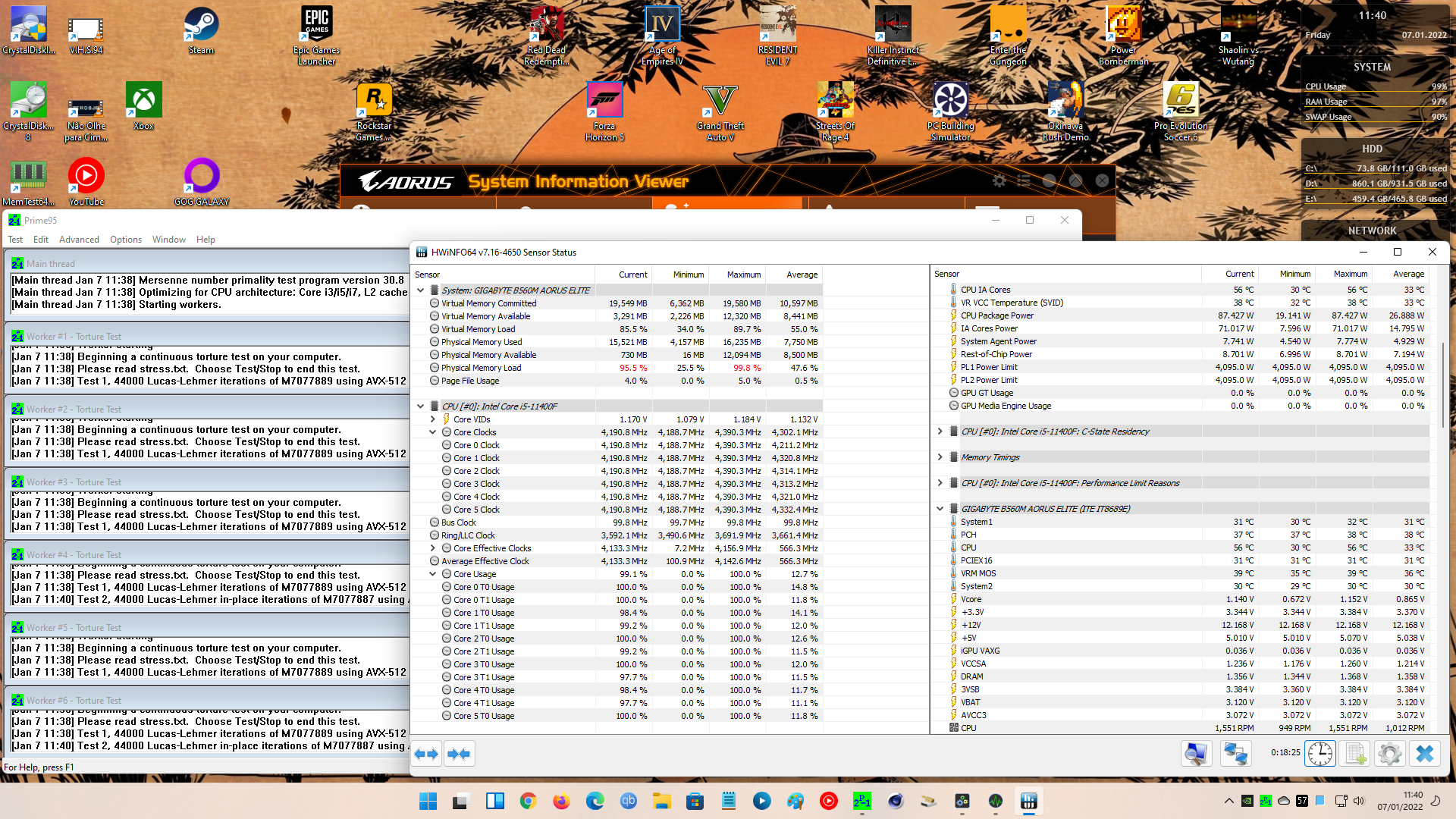Show hidden system tray icons
This screenshot has height=819, width=1456.
(x=1228, y=801)
